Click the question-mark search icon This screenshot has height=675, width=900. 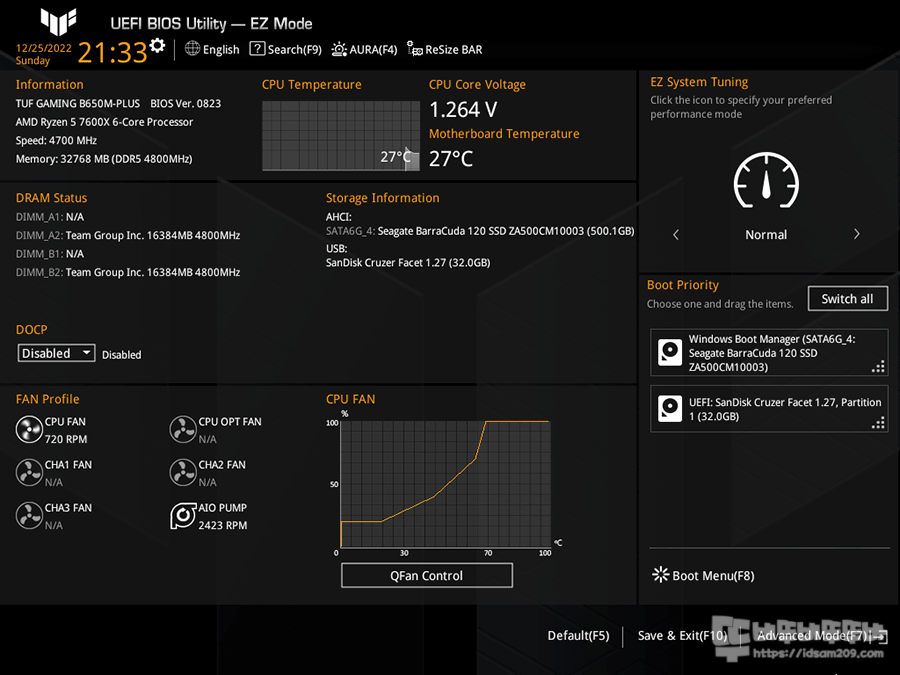tap(257, 49)
